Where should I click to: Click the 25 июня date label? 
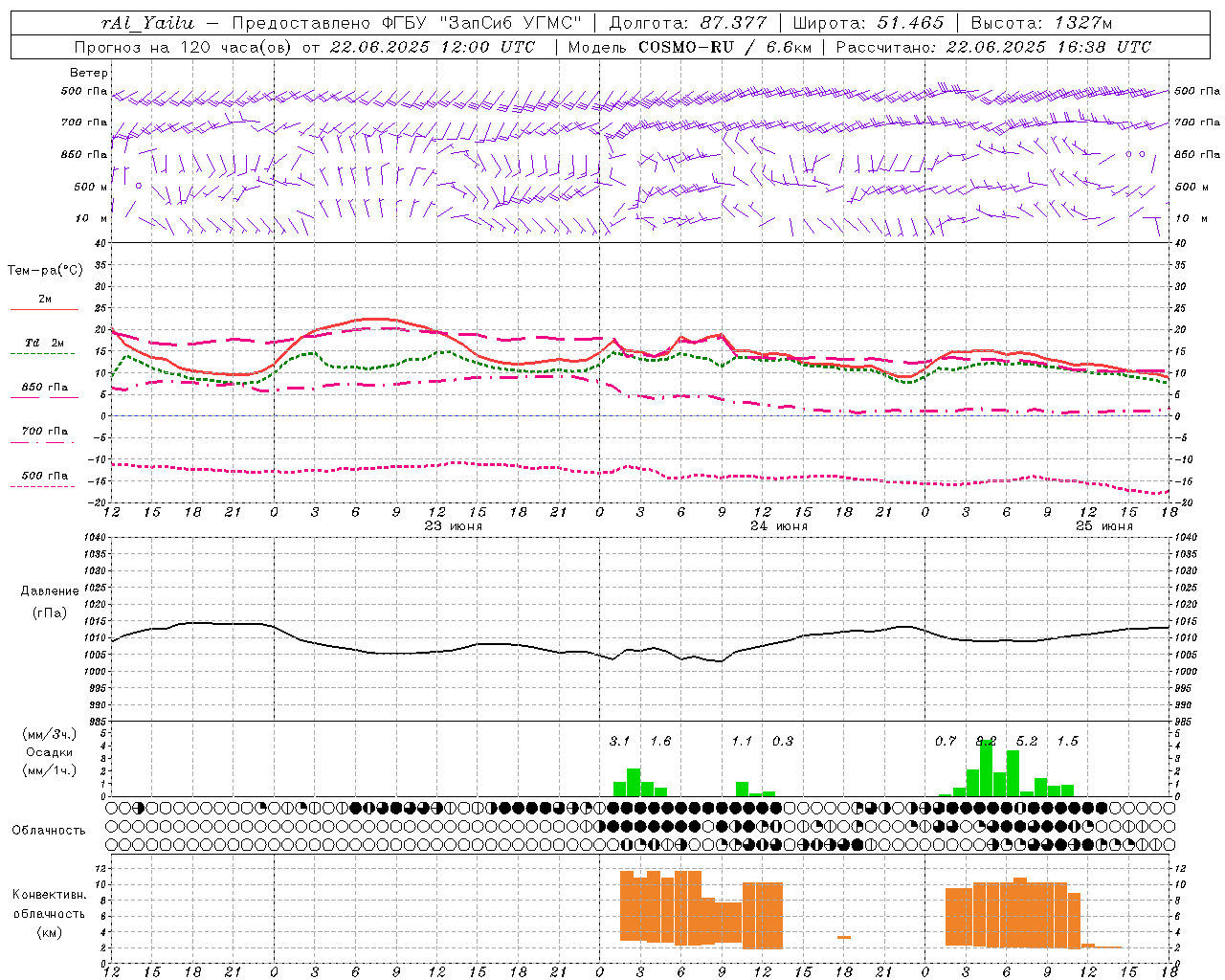click(x=1104, y=526)
